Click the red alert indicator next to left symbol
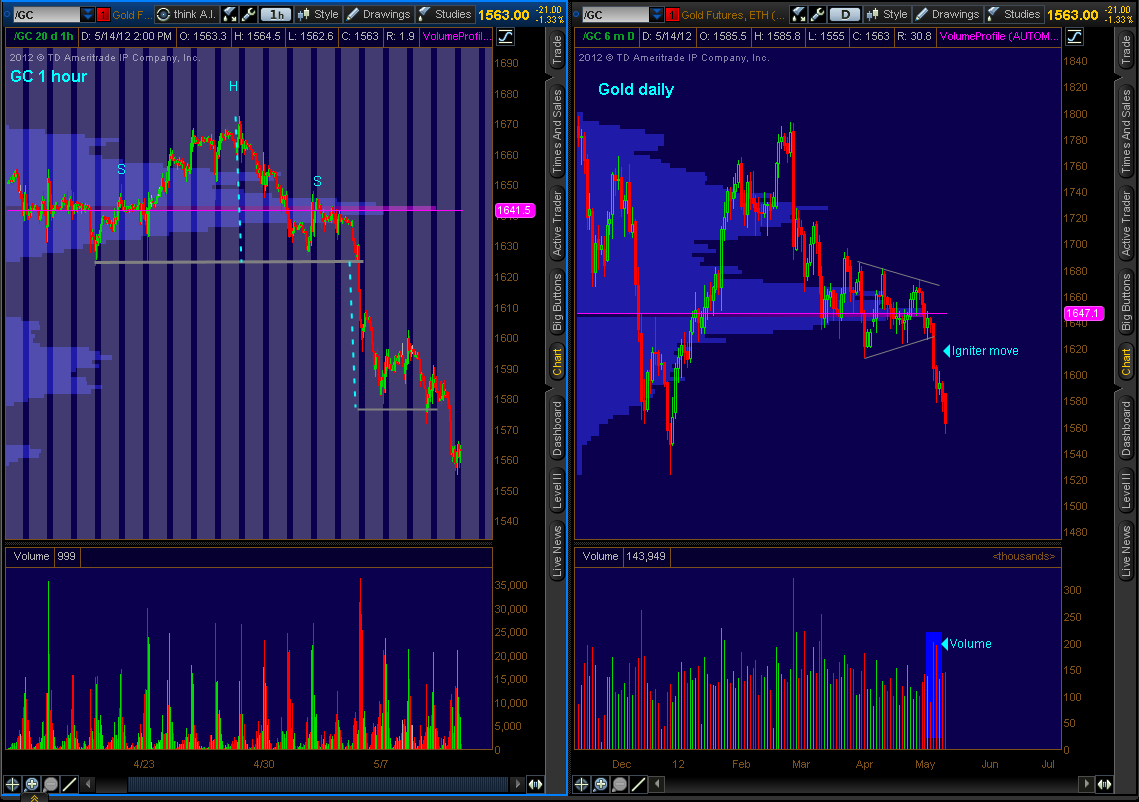Screen dimensions: 1139x802 click(x=101, y=14)
